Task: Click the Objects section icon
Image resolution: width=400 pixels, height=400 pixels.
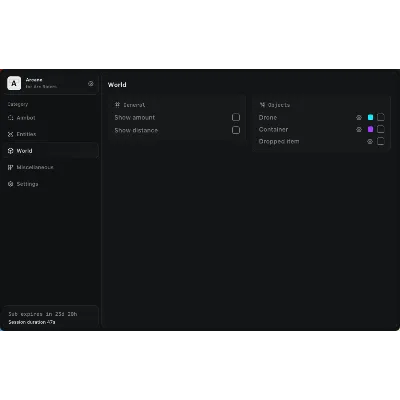Action: click(262, 105)
